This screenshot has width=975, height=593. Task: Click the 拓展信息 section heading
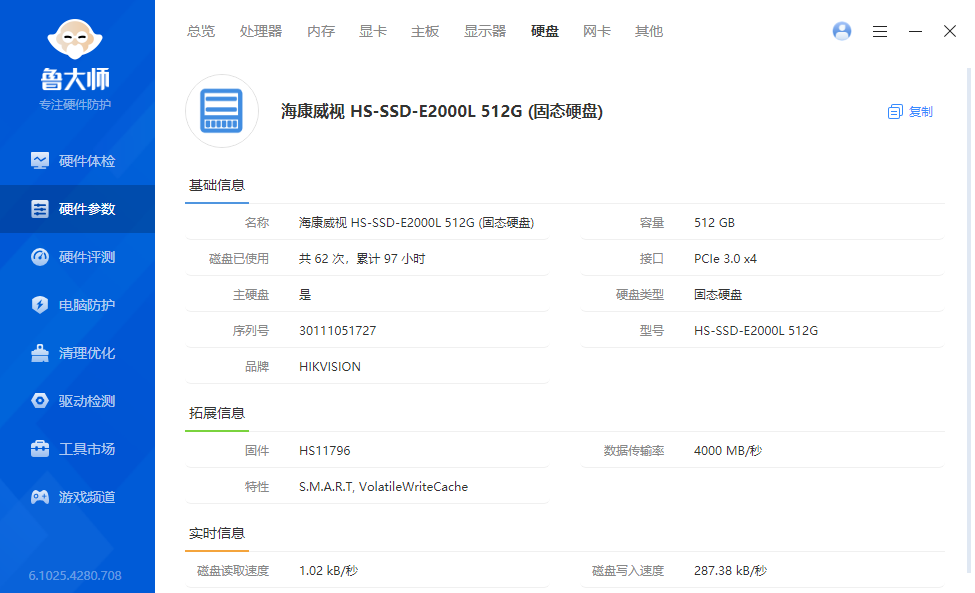pos(217,413)
